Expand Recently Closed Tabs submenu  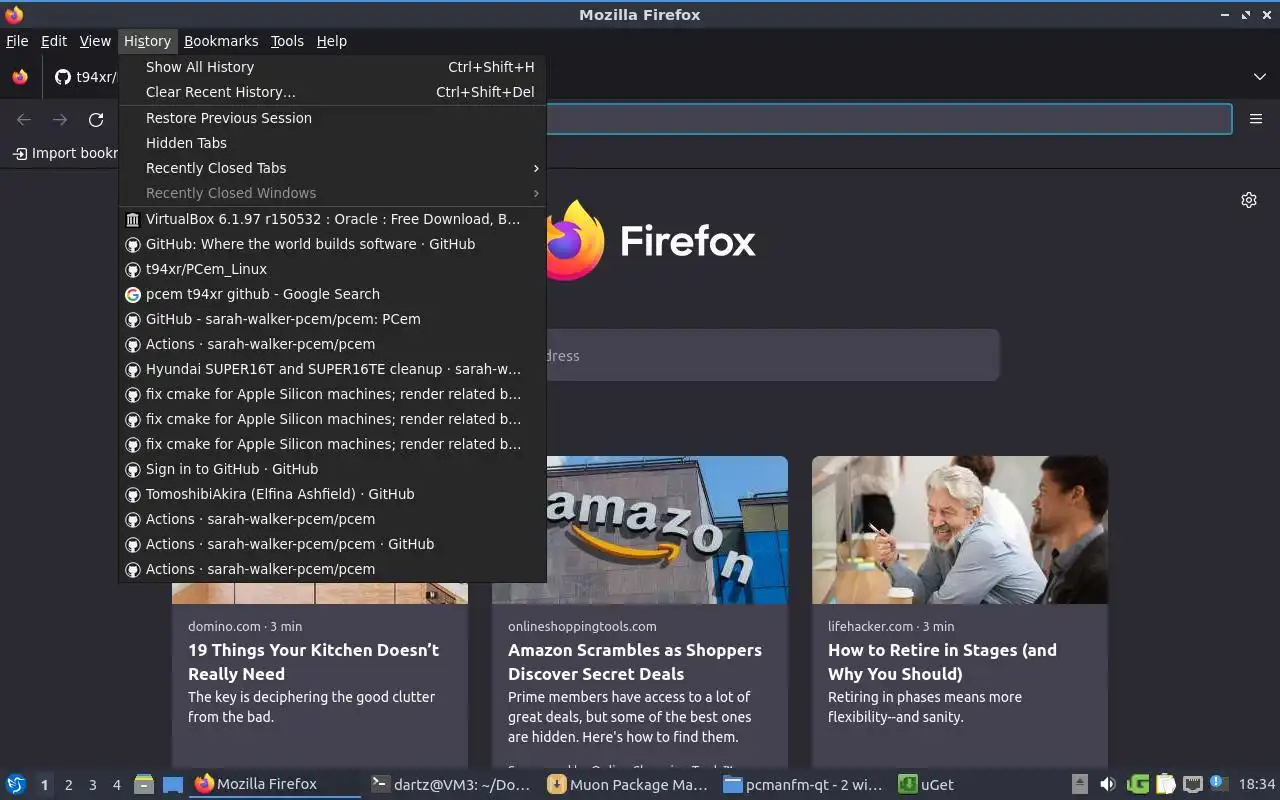[332, 168]
